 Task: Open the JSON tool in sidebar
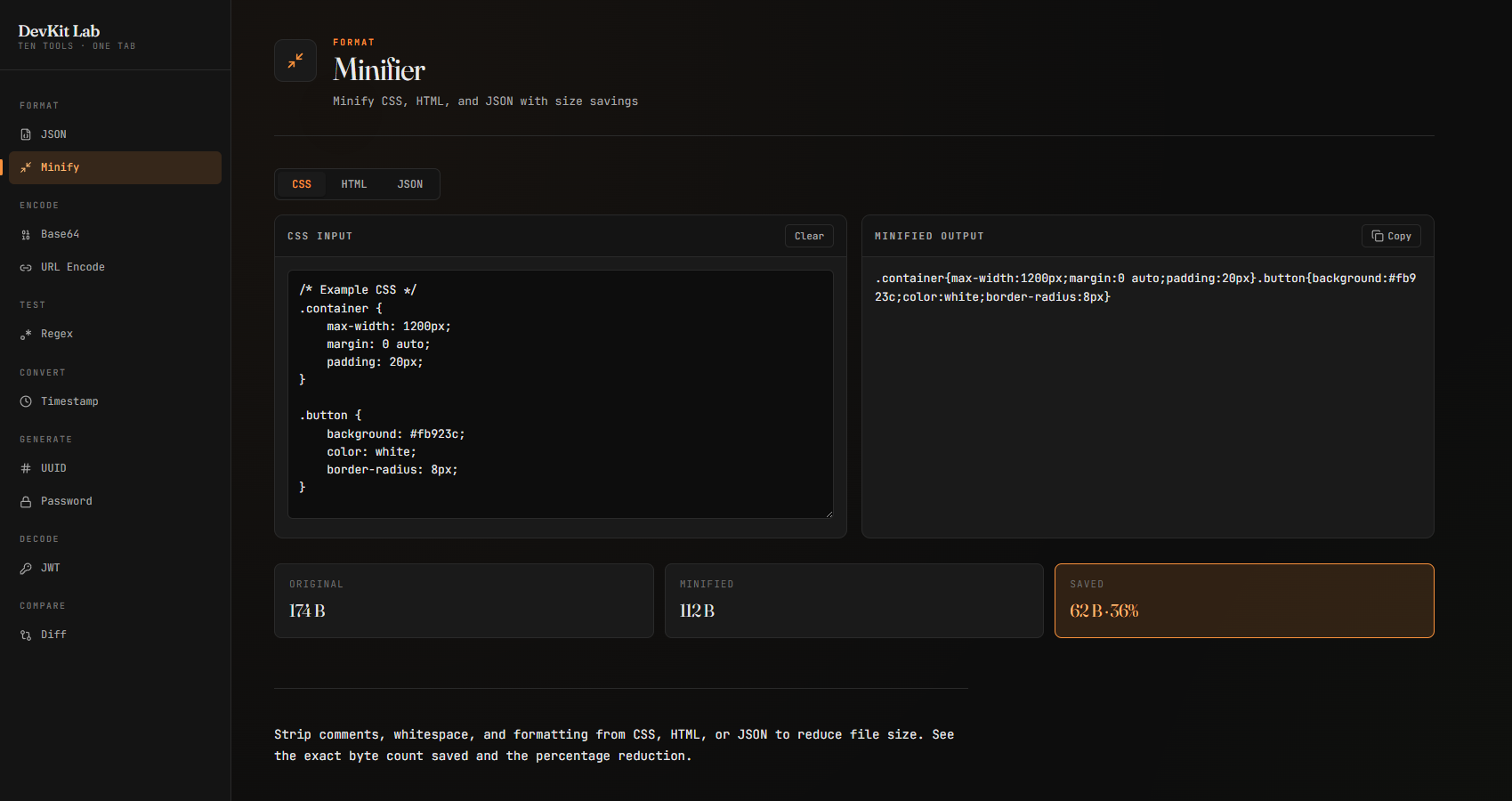tap(115, 134)
